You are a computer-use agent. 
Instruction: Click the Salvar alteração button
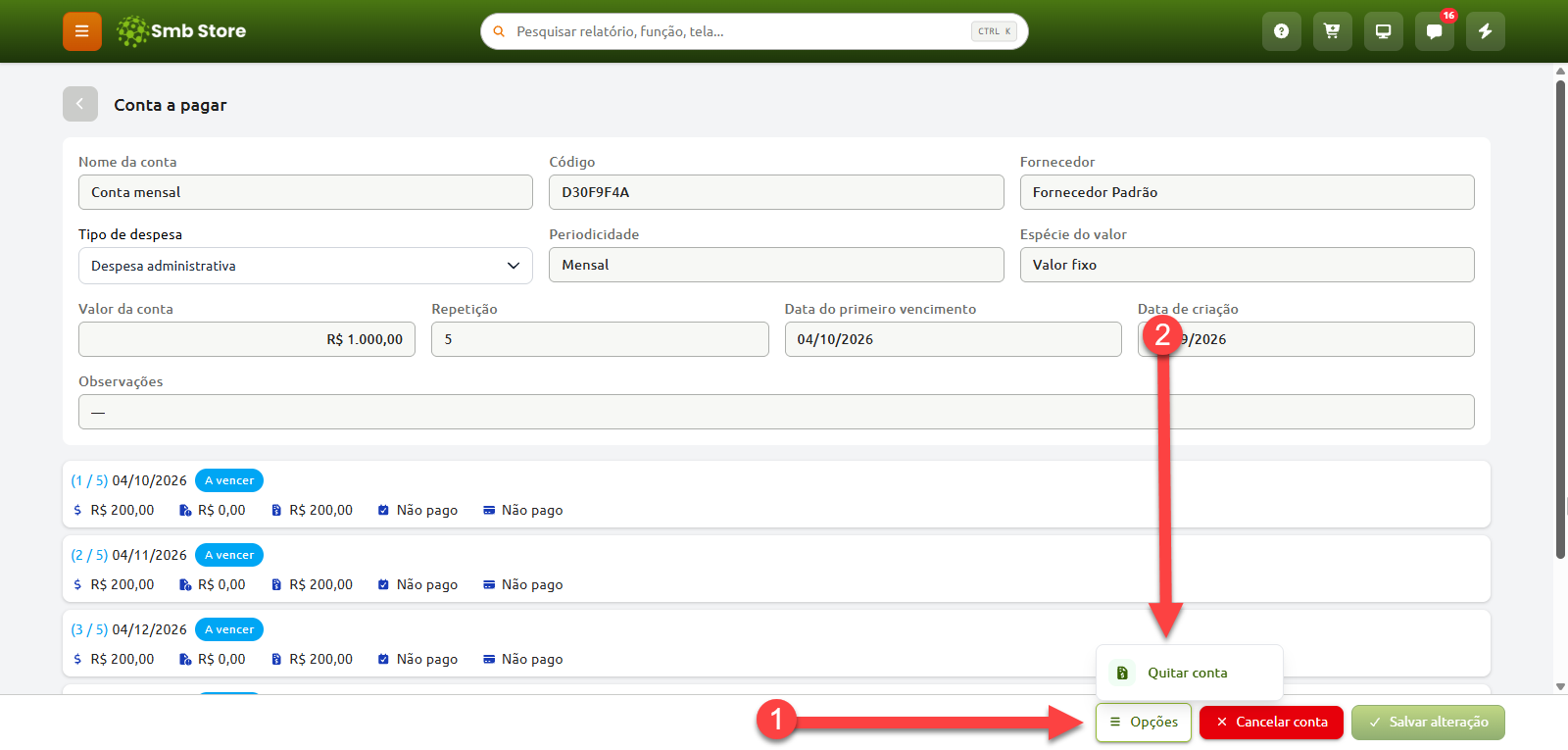click(x=1428, y=723)
